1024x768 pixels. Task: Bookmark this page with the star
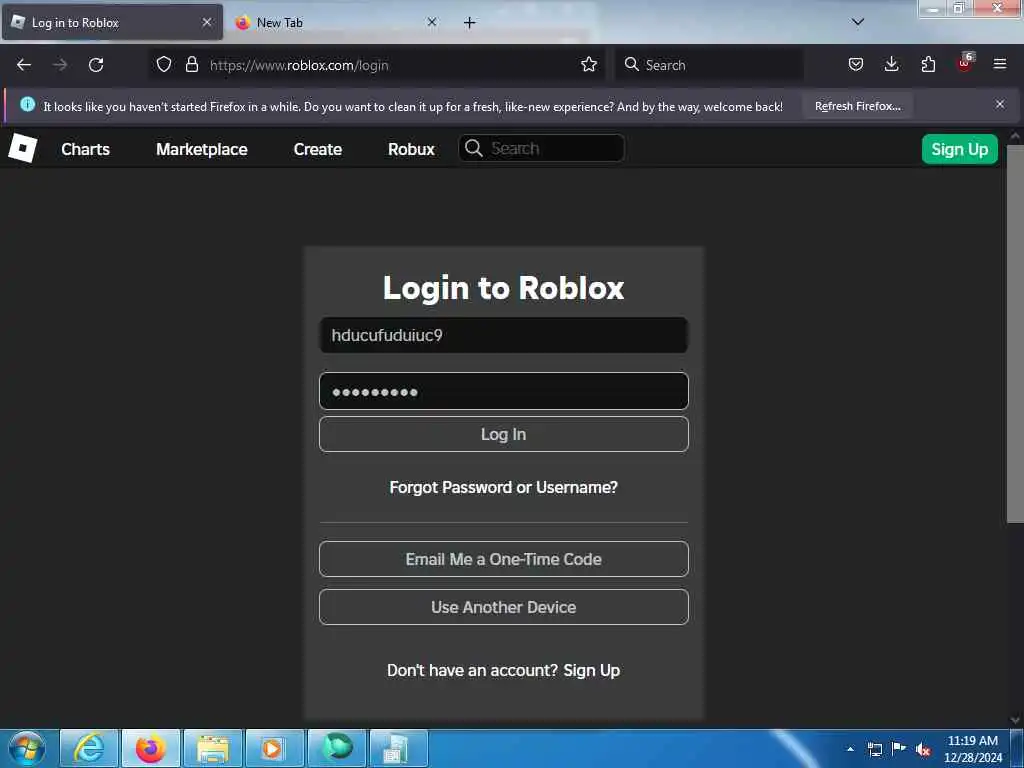click(x=589, y=64)
